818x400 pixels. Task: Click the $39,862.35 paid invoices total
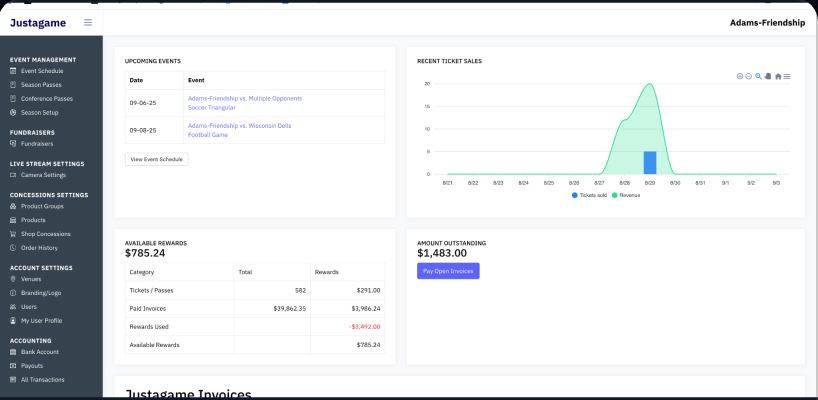point(290,309)
